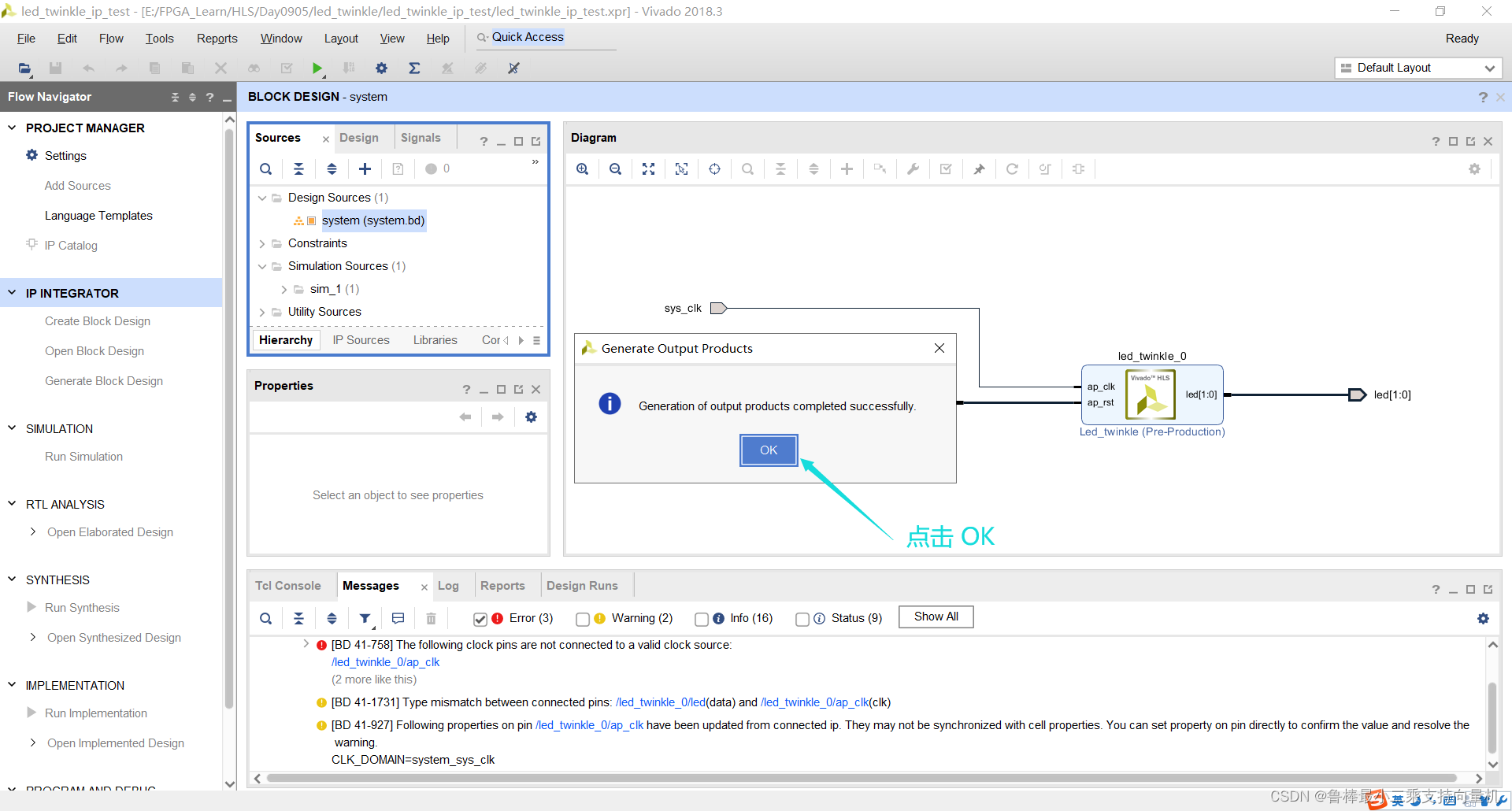
Task: Select system (system.bd) source
Action: pos(373,220)
